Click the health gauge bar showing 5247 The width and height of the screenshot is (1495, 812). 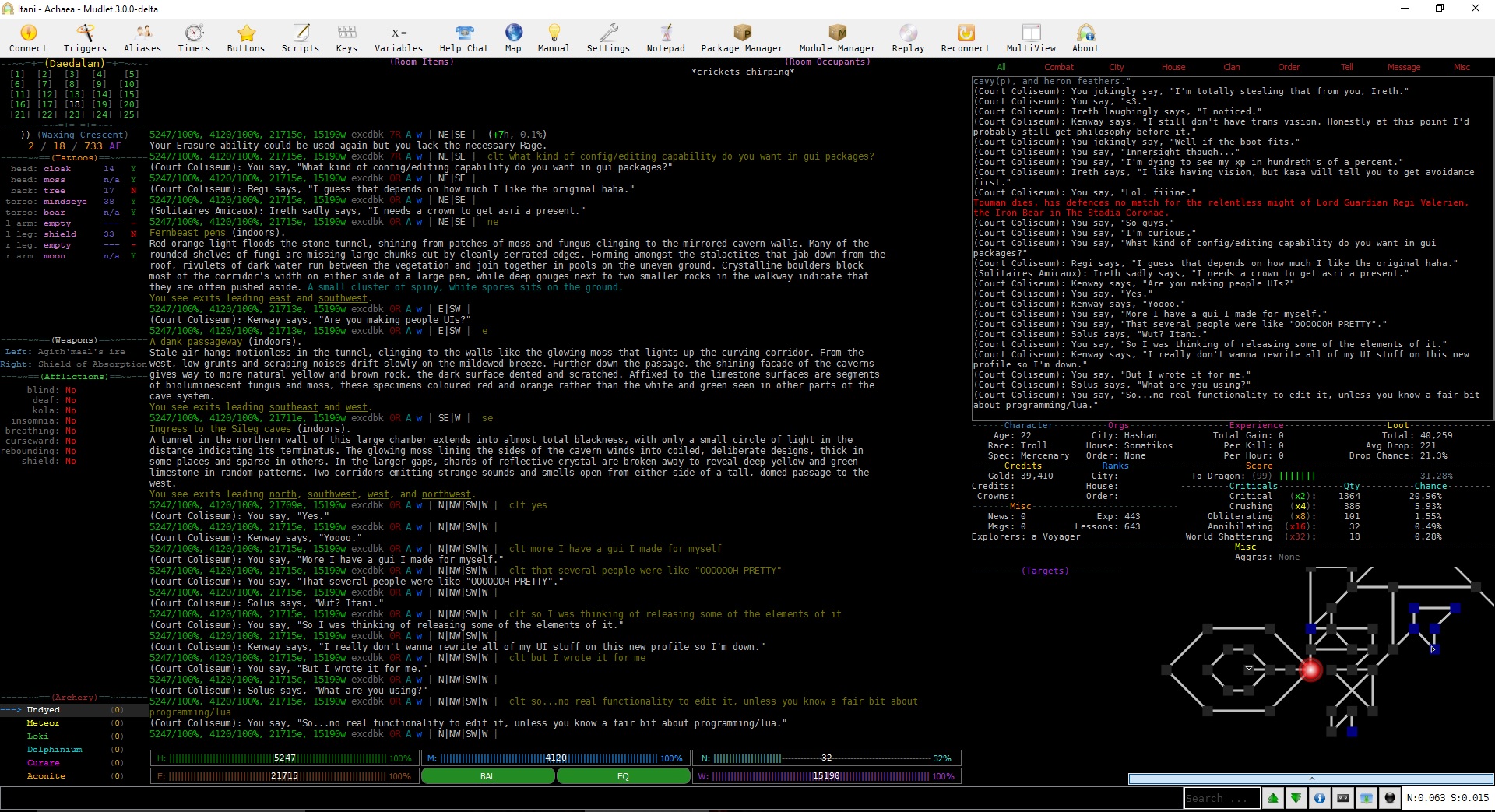[x=283, y=758]
